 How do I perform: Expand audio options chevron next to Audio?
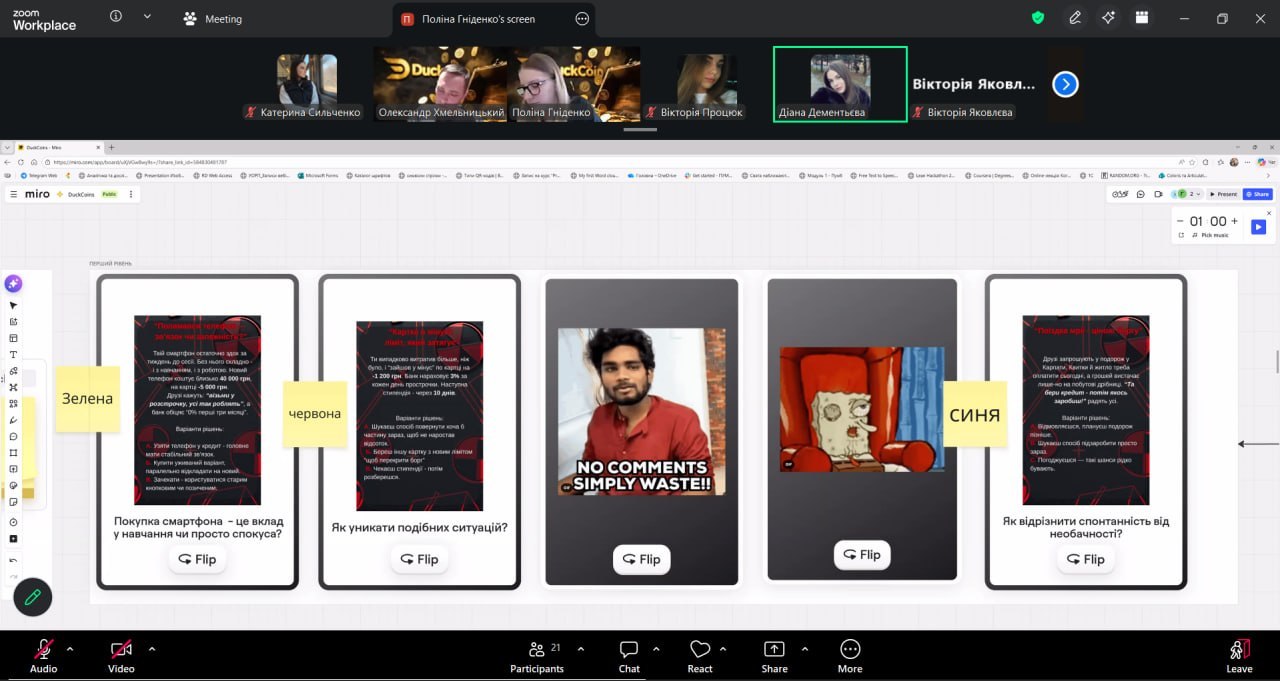(x=70, y=648)
